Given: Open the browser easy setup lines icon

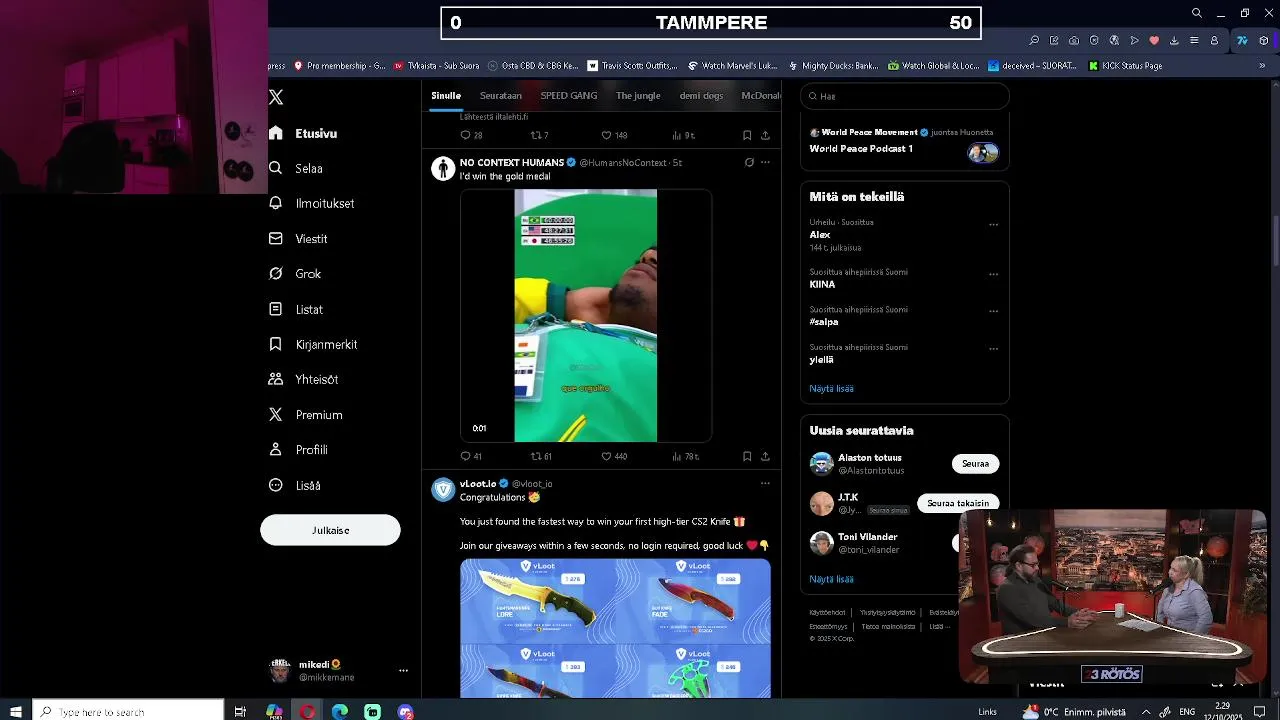Looking at the screenshot, I should [x=1194, y=41].
